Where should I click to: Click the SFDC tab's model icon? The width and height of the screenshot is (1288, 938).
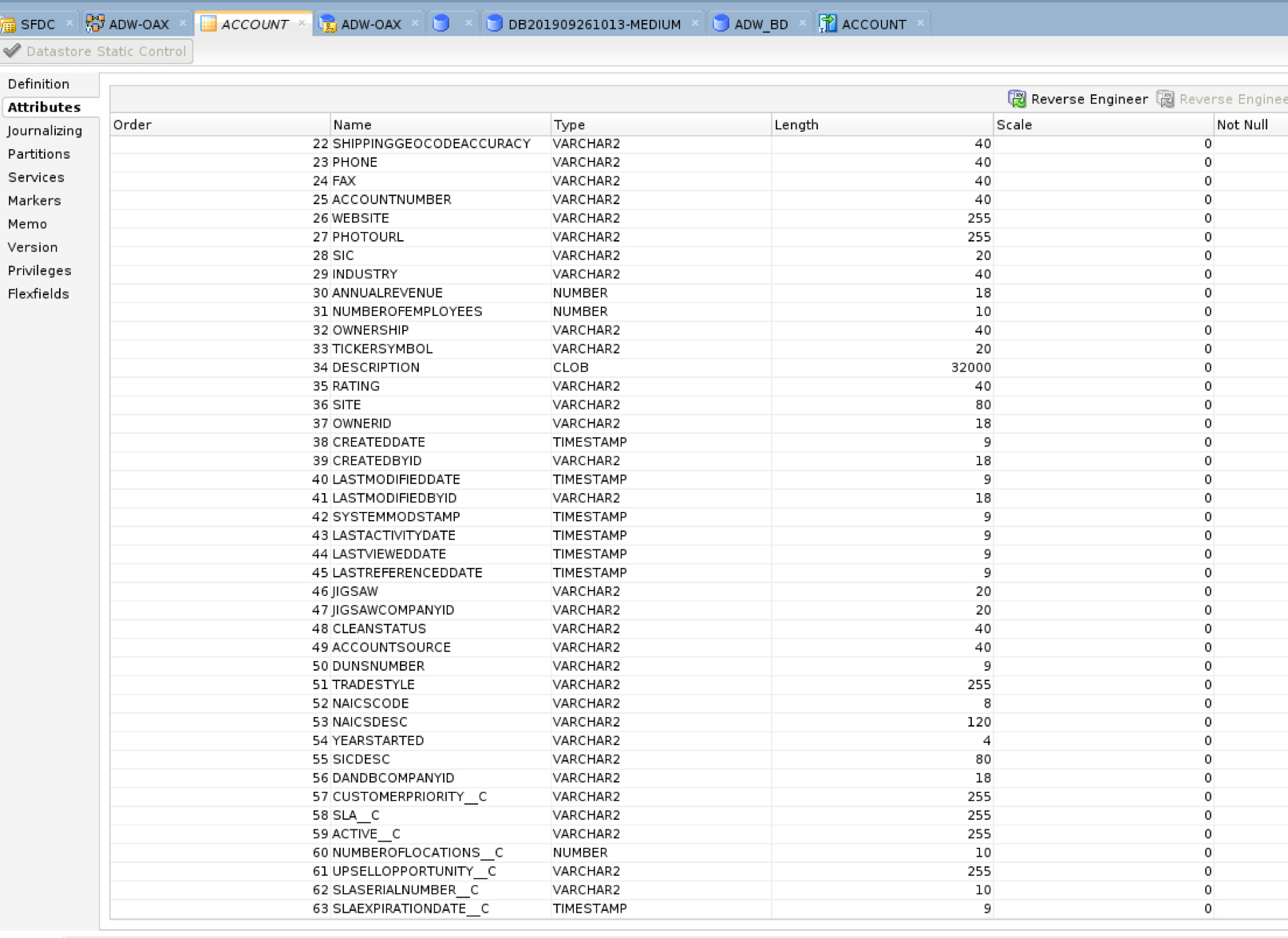[x=8, y=25]
